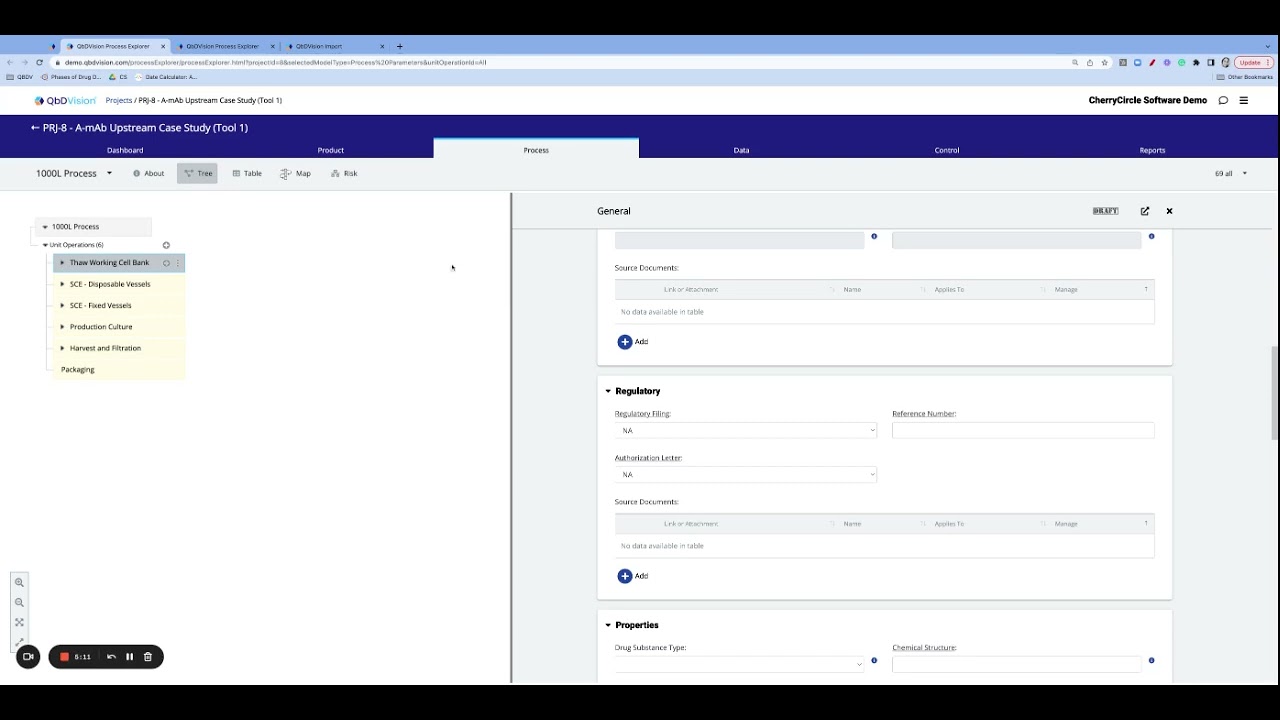The height and width of the screenshot is (720, 1280).
Task: Click the circle icon on Thaw Working Cell Bank
Action: (166, 263)
